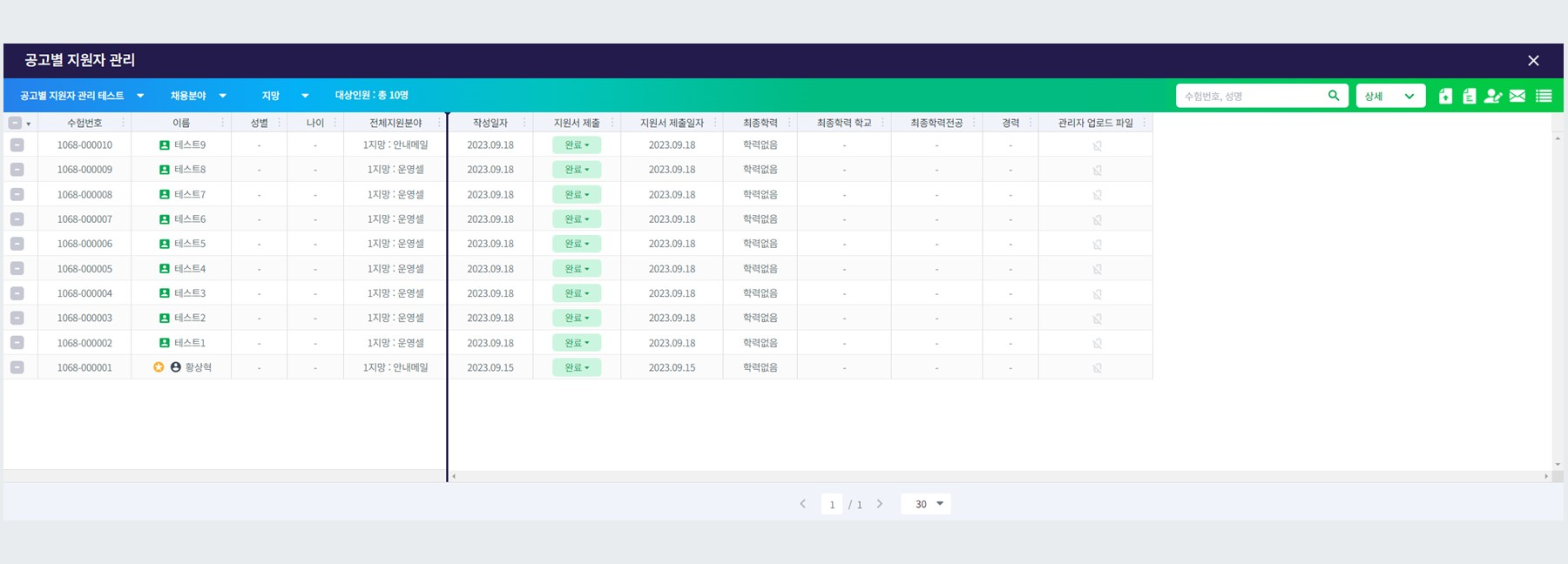The image size is (1568, 564).
Task: Open the 완료 status dropdown for 황상혁
Action: pyautogui.click(x=577, y=367)
